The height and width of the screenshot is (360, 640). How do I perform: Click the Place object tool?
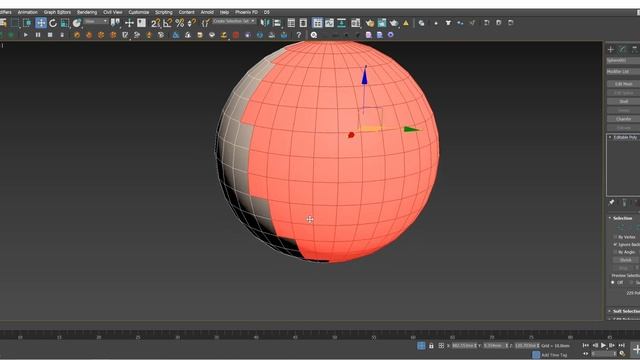[77, 23]
